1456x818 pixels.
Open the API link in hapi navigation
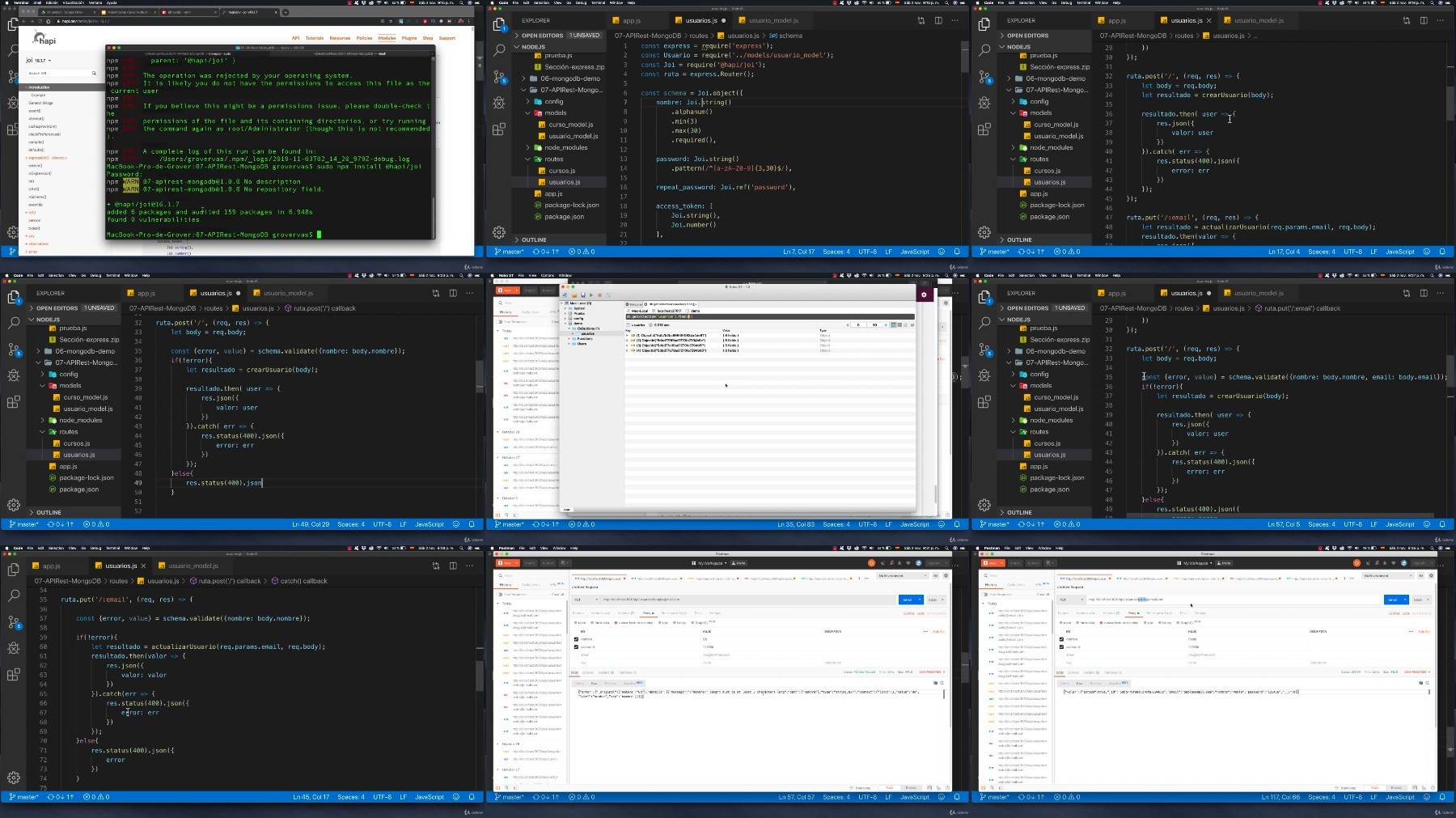[295, 38]
